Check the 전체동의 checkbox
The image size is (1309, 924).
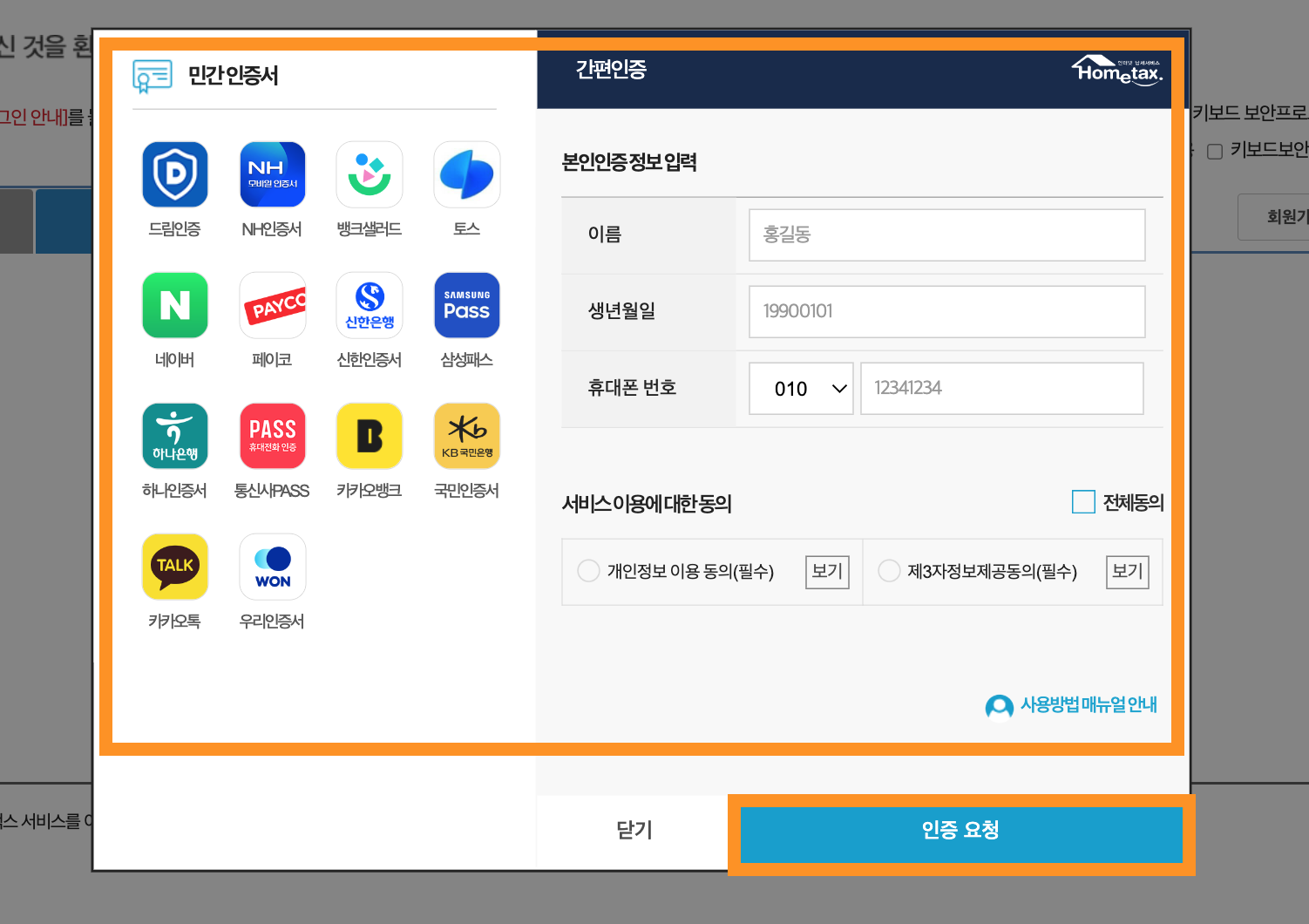tap(1083, 502)
